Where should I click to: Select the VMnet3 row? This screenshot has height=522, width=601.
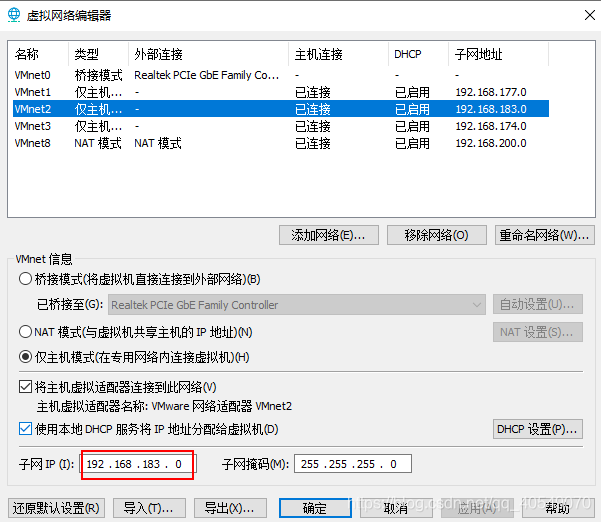pos(281,126)
